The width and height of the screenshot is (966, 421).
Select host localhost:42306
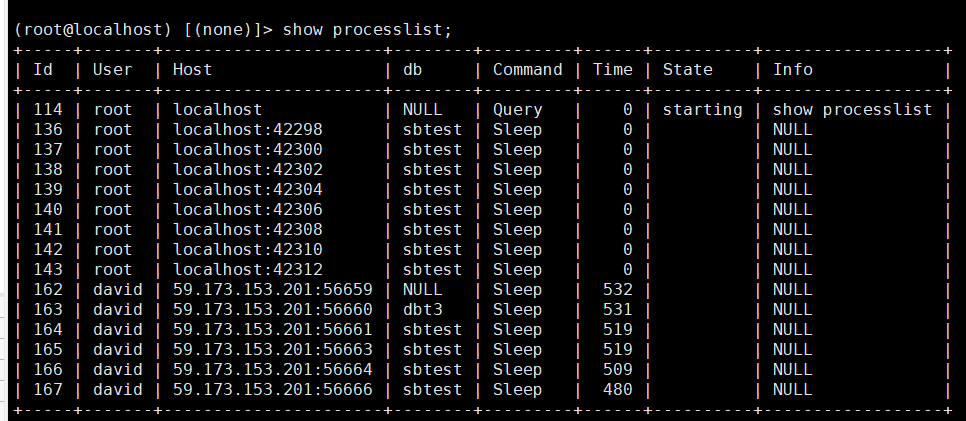(248, 210)
